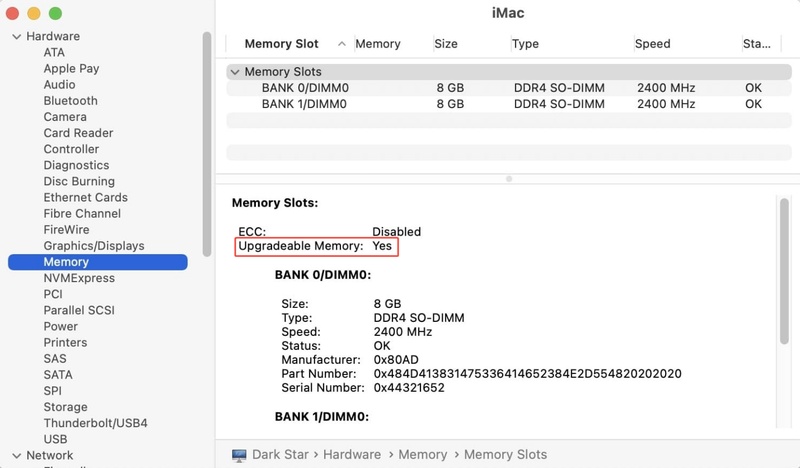Screen dimensions: 800x468
Task: Click the Manufacturer value 0x80AD
Action: coord(396,360)
